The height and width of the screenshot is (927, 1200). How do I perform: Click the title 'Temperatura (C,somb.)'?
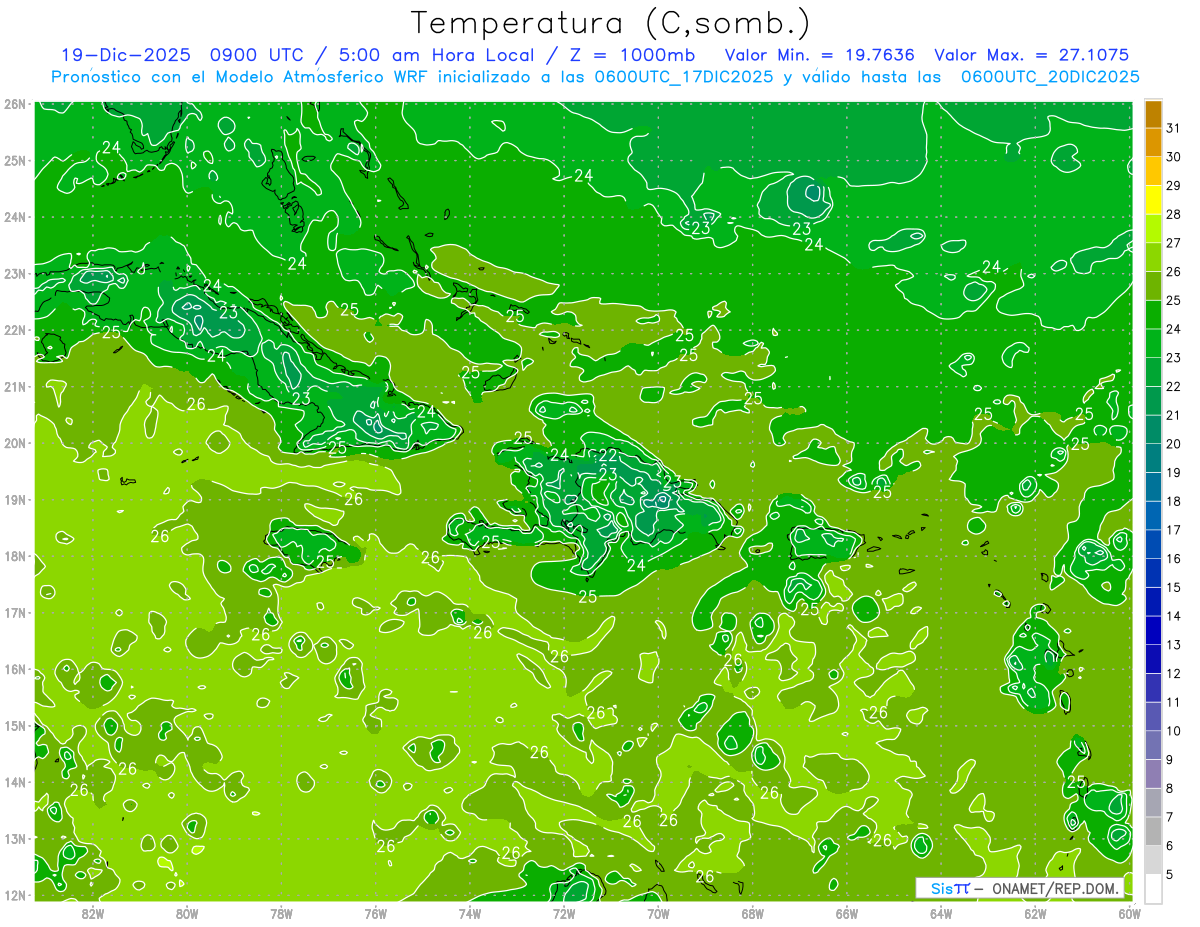coord(611,23)
